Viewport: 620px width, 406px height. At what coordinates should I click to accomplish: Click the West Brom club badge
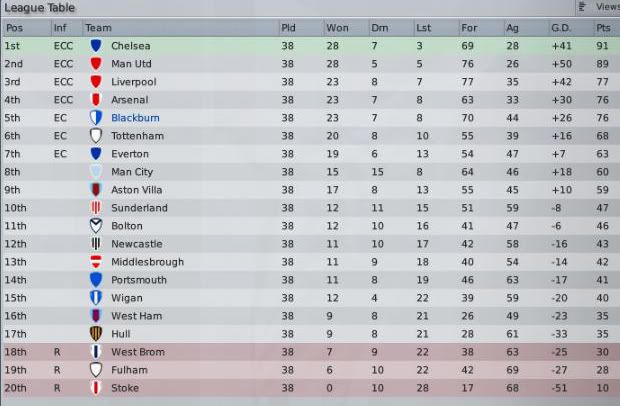coord(96,352)
